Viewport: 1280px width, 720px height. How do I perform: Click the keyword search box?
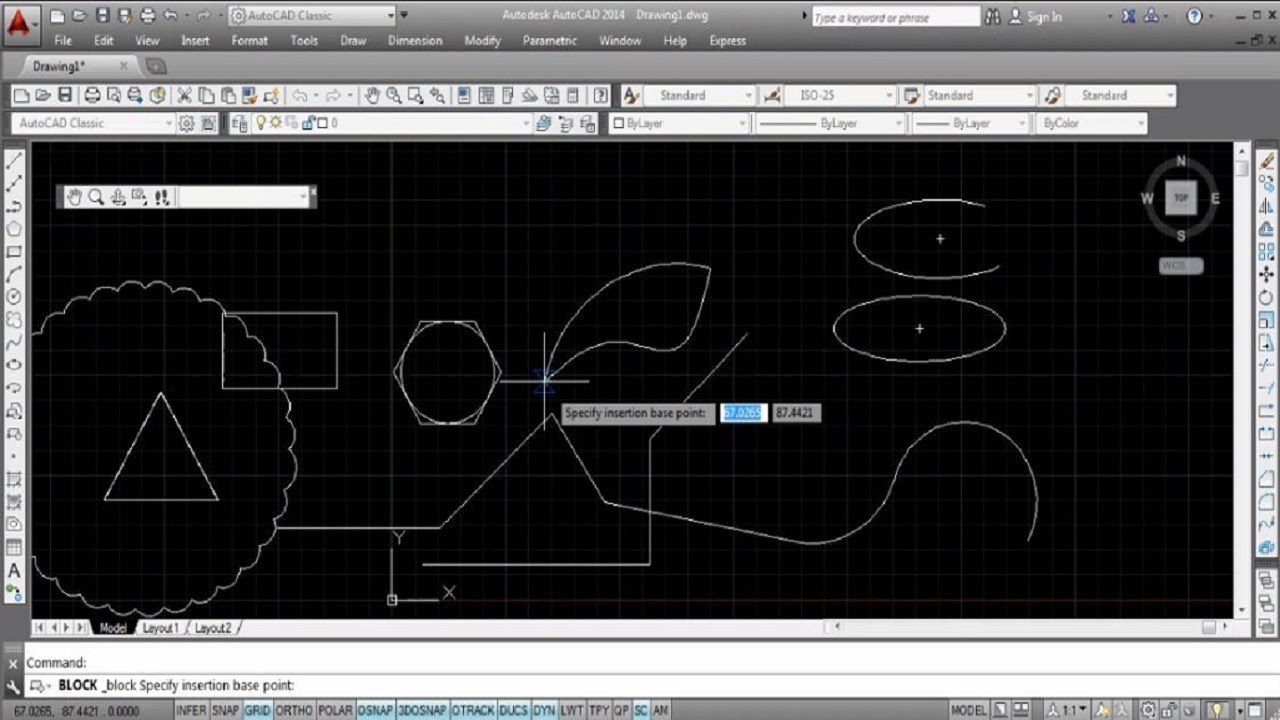pyautogui.click(x=894, y=17)
